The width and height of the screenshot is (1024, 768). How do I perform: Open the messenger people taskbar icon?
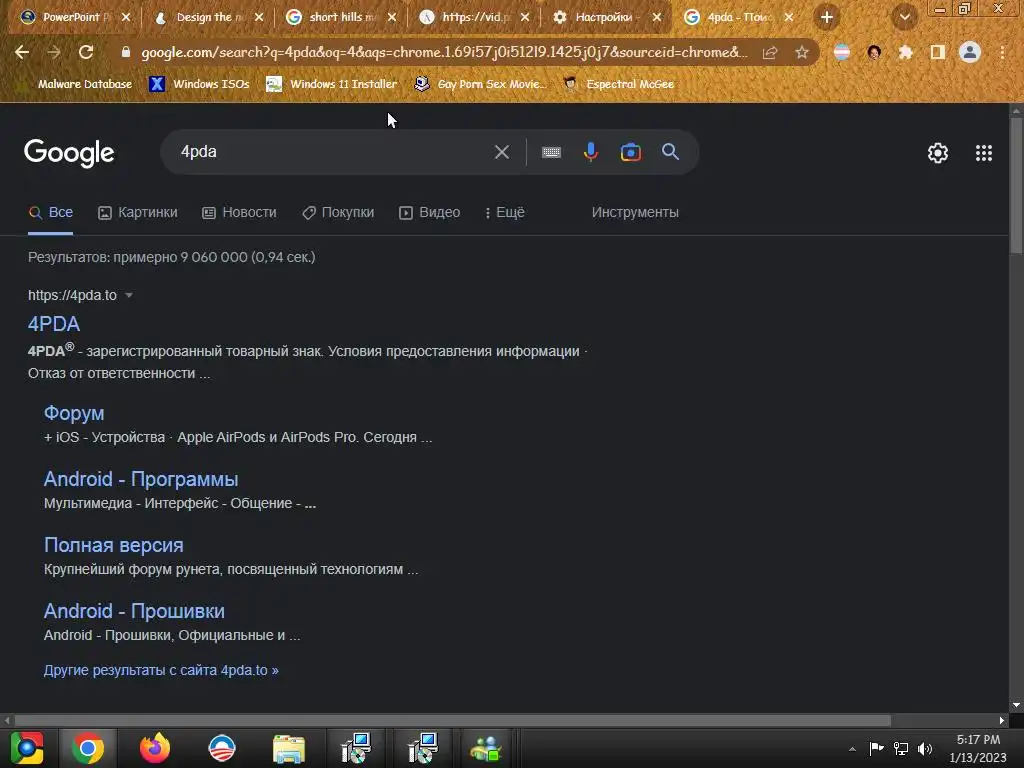485,748
